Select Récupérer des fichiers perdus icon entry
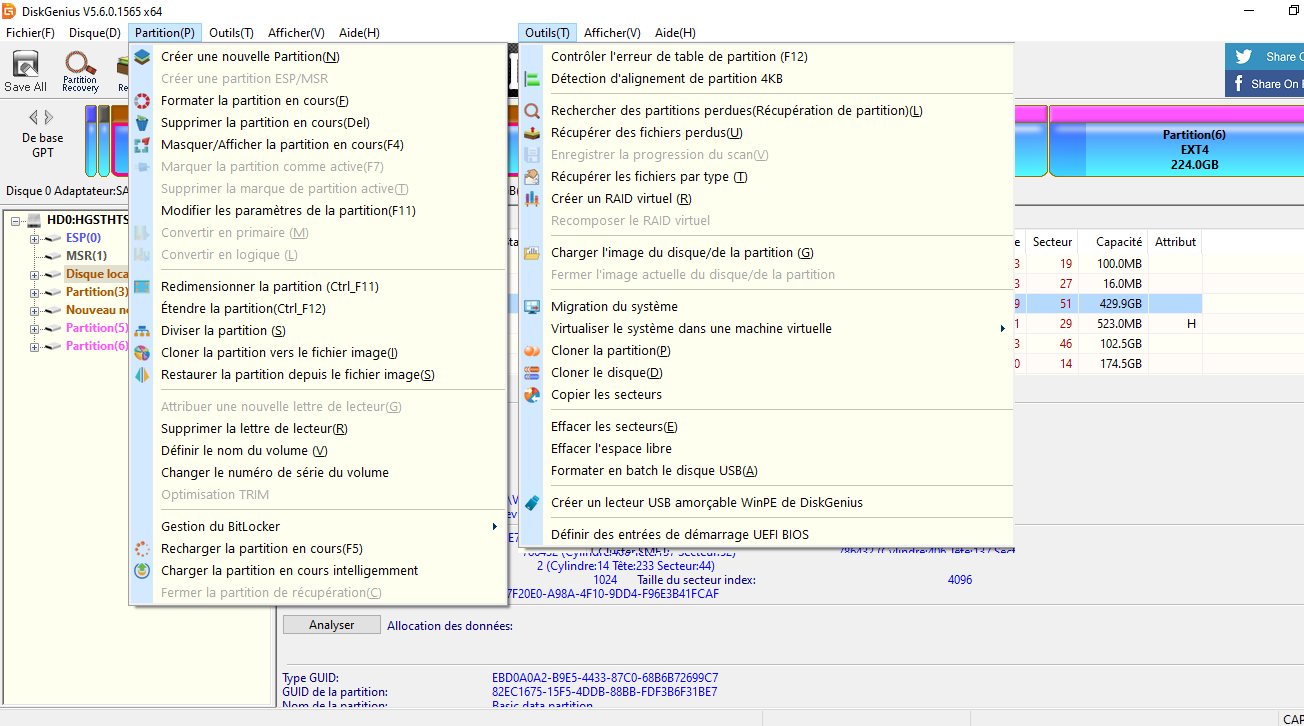The width and height of the screenshot is (1304, 726). pyautogui.click(x=532, y=133)
